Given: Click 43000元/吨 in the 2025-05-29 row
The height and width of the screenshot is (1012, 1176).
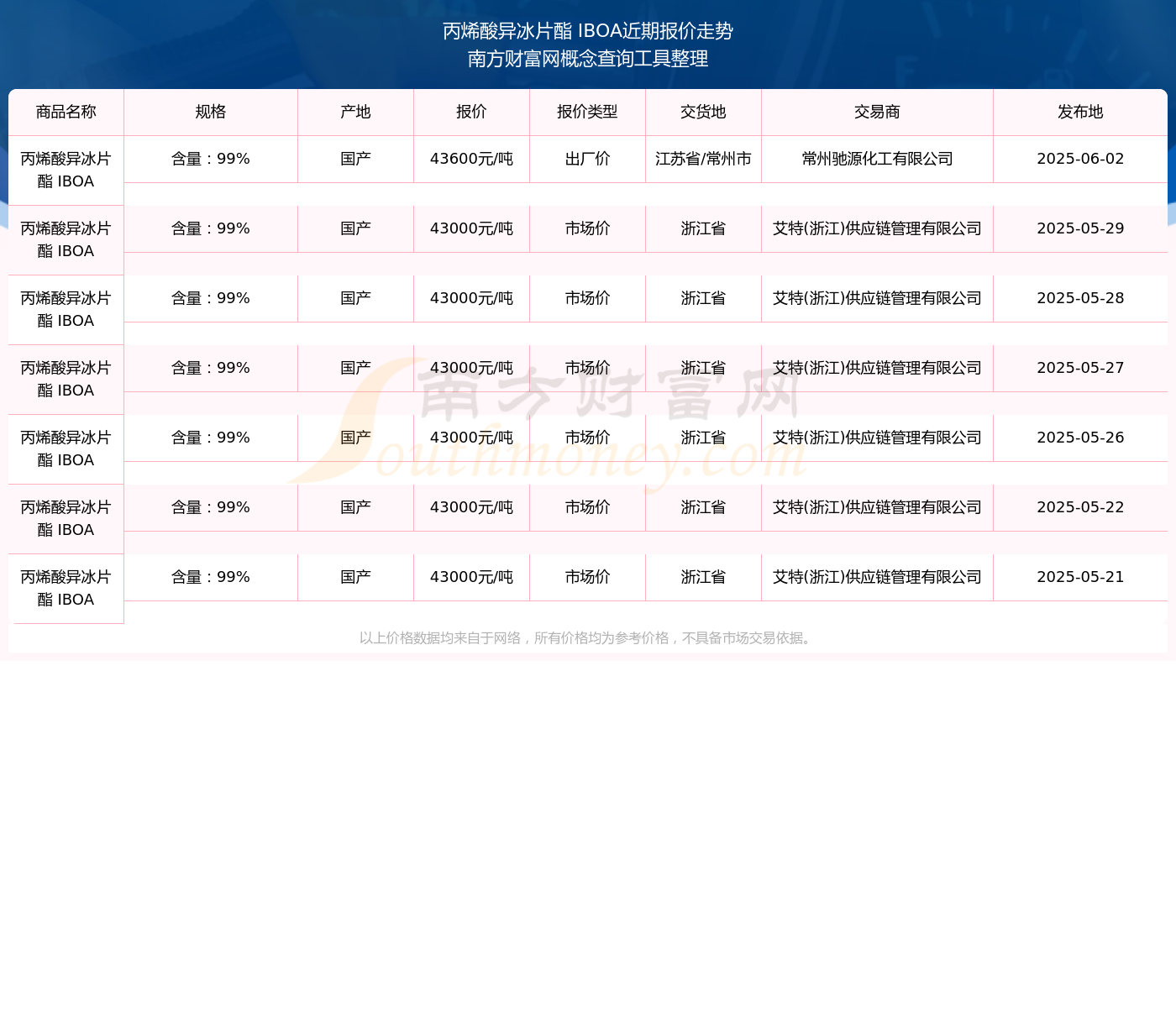Looking at the screenshot, I should [x=472, y=229].
